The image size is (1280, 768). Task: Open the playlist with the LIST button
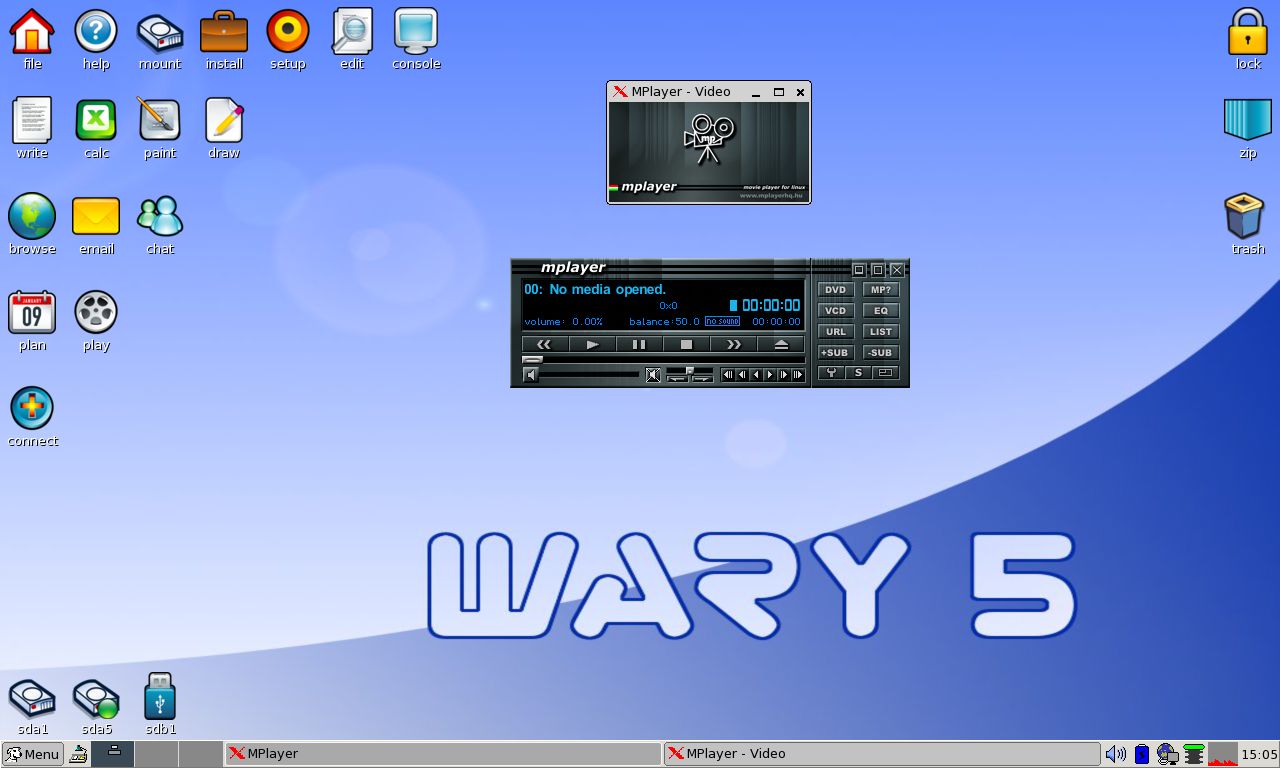[881, 332]
